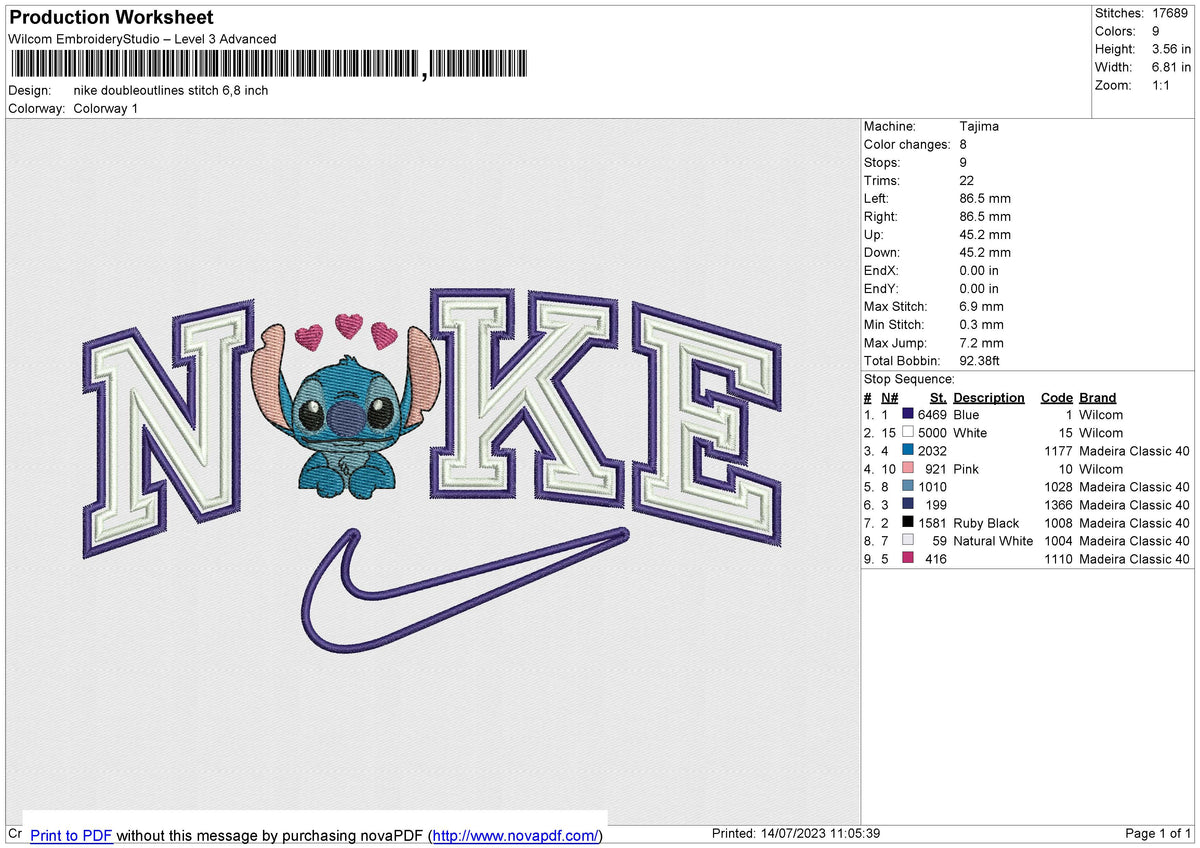Click the Right: label
The image size is (1200, 848).
tap(881, 217)
